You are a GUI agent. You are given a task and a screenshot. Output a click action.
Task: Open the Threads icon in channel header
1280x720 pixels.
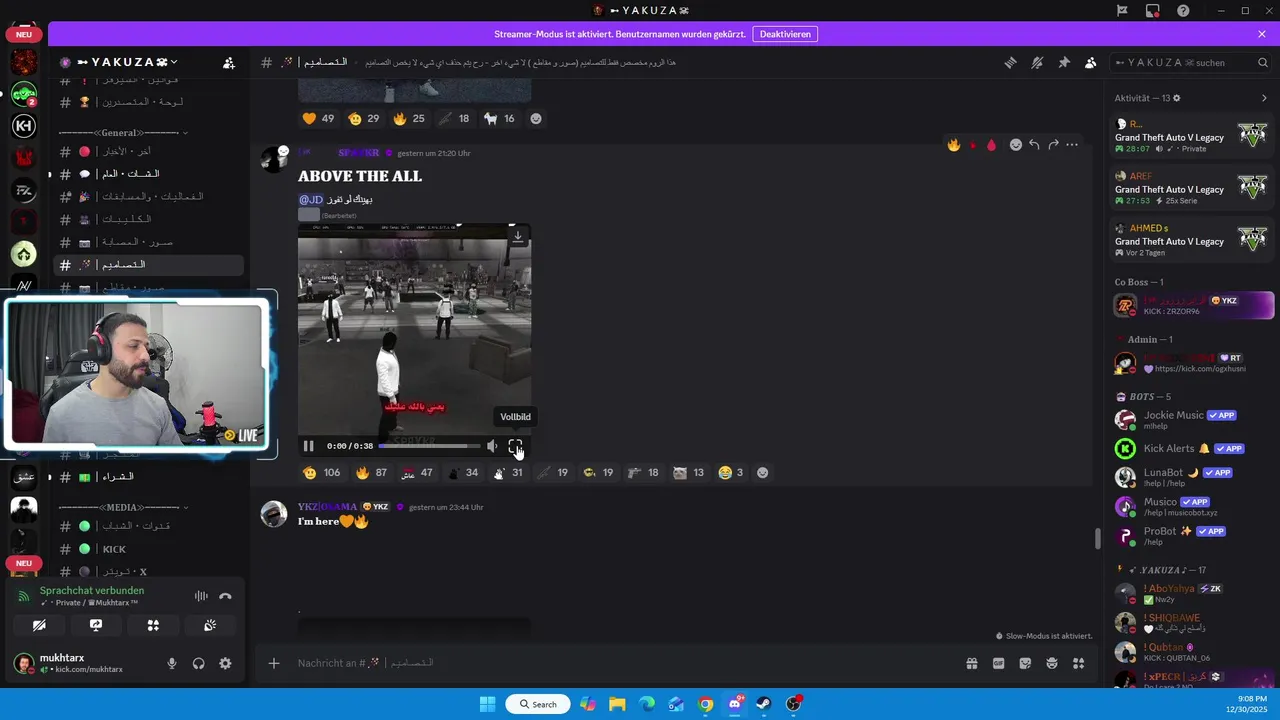1010,62
